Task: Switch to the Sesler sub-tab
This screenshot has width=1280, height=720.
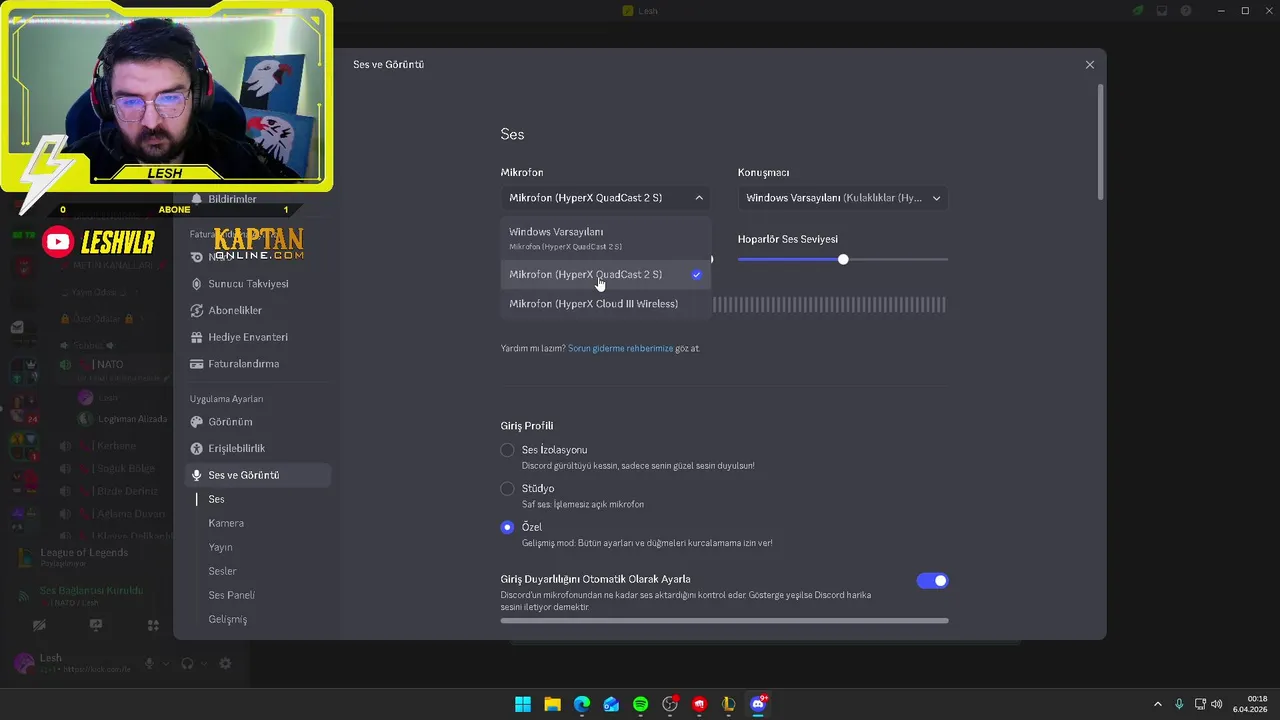Action: (x=222, y=571)
